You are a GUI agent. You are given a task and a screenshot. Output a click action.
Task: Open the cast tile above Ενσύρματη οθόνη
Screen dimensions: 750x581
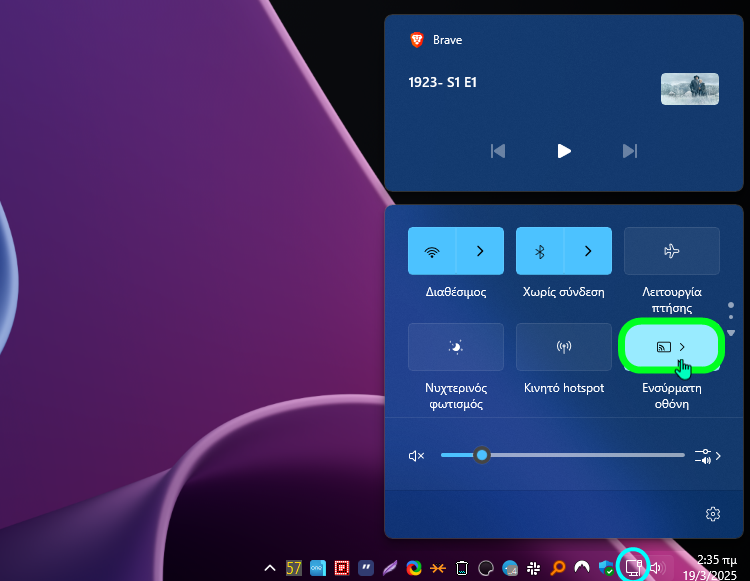pyautogui.click(x=671, y=347)
